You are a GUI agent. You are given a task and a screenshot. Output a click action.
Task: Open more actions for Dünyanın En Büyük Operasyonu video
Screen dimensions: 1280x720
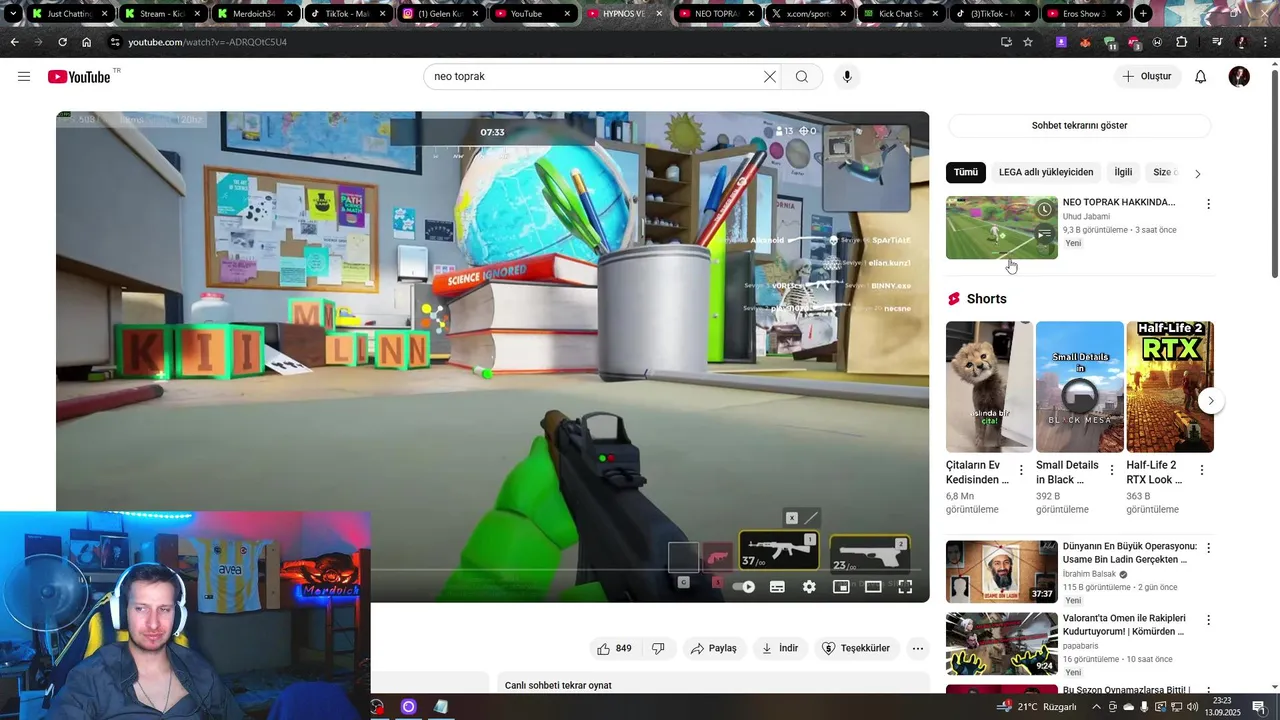pos(1208,548)
